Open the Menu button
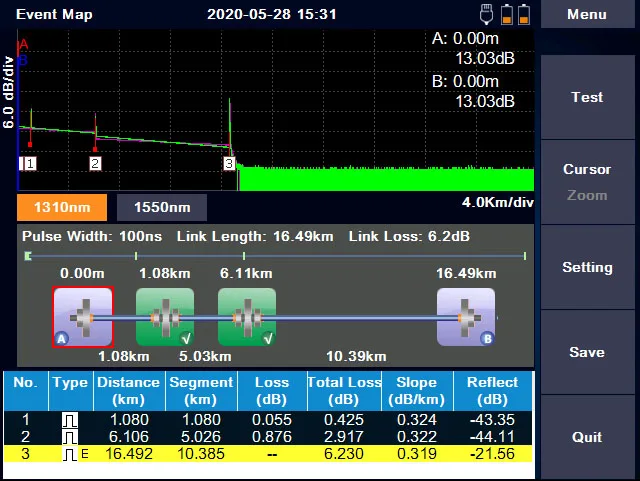This screenshot has height=481, width=640. tap(587, 15)
